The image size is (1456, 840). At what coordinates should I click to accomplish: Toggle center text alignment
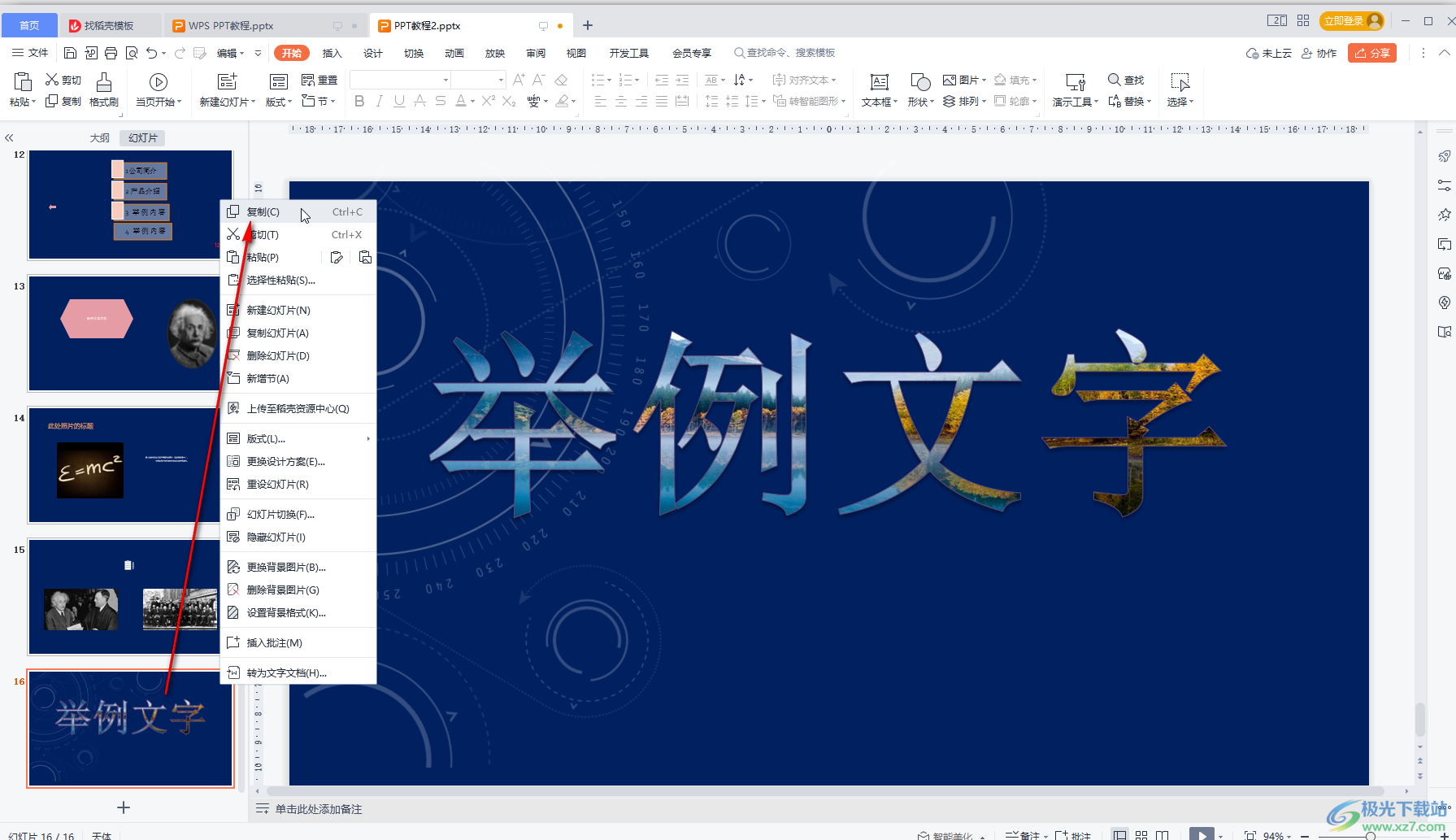coord(620,101)
